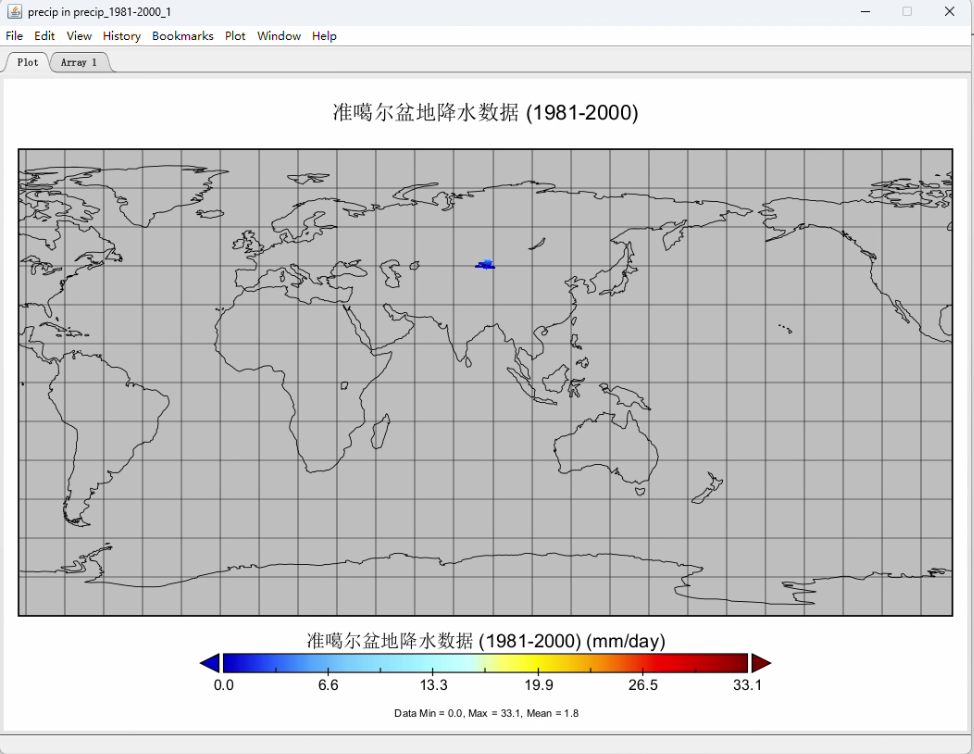Open the File menu
Image resolution: width=974 pixels, height=754 pixels.
coord(14,36)
